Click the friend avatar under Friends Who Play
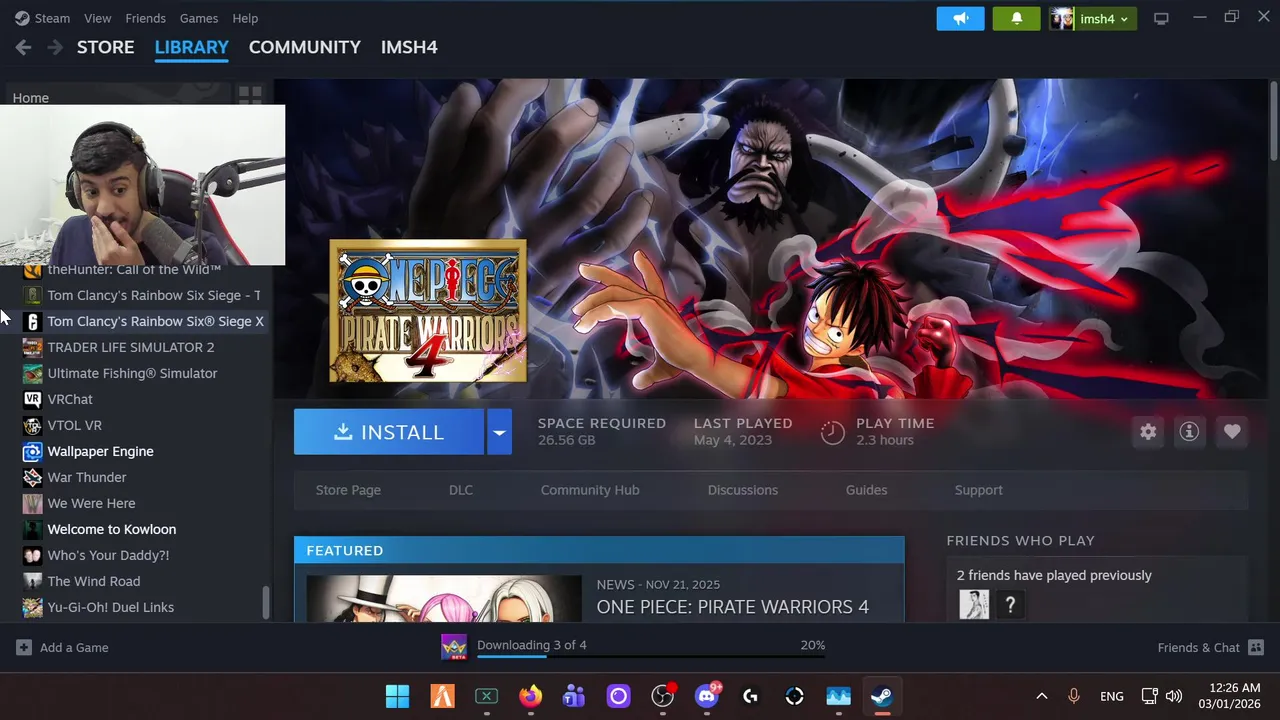This screenshot has height=720, width=1280. [x=974, y=604]
